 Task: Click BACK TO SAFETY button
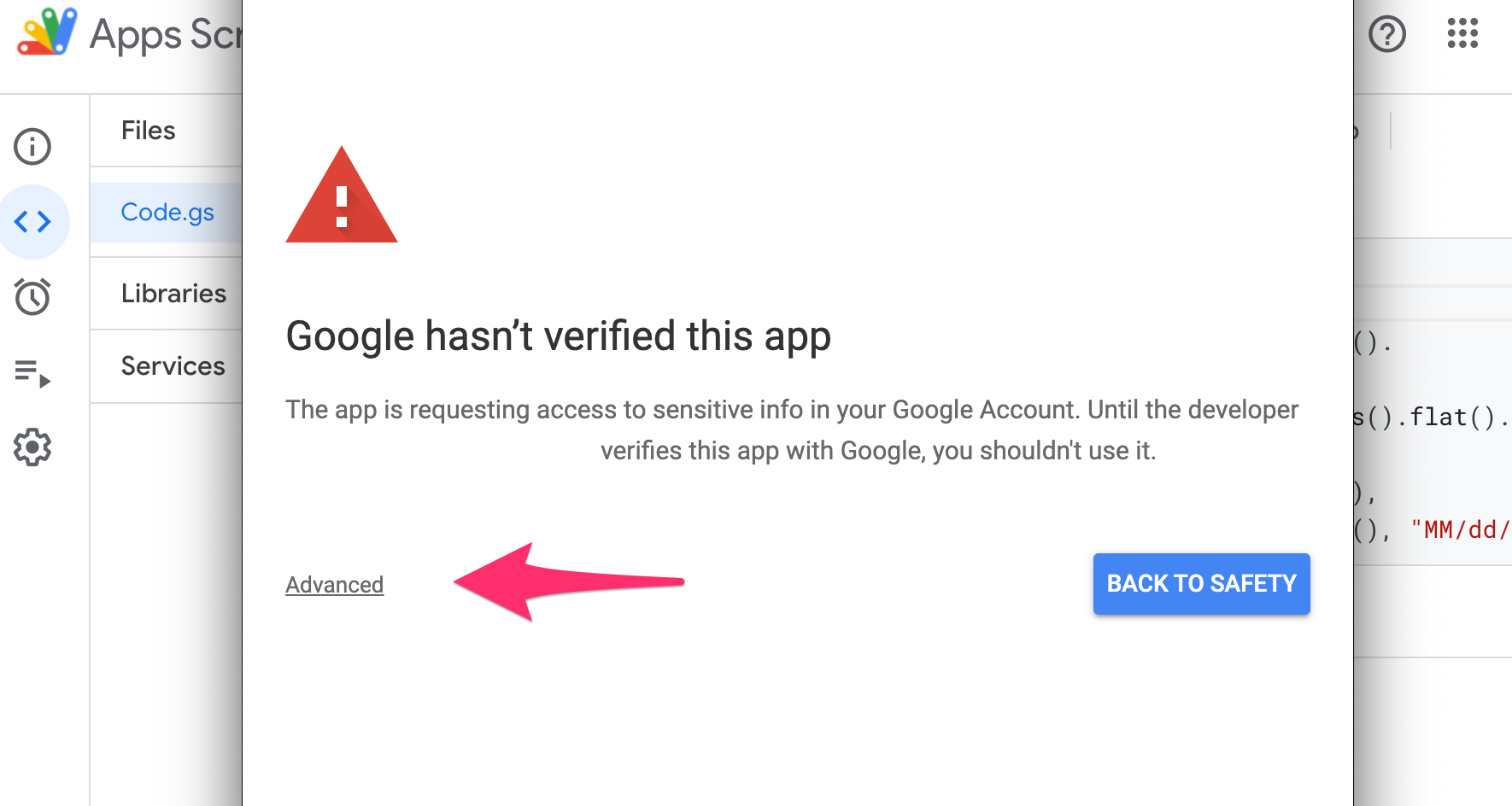1200,584
